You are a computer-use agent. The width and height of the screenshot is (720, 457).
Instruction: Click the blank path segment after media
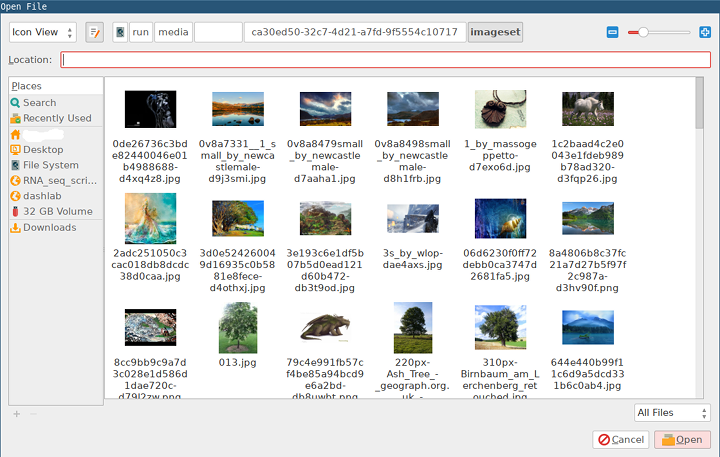218,32
